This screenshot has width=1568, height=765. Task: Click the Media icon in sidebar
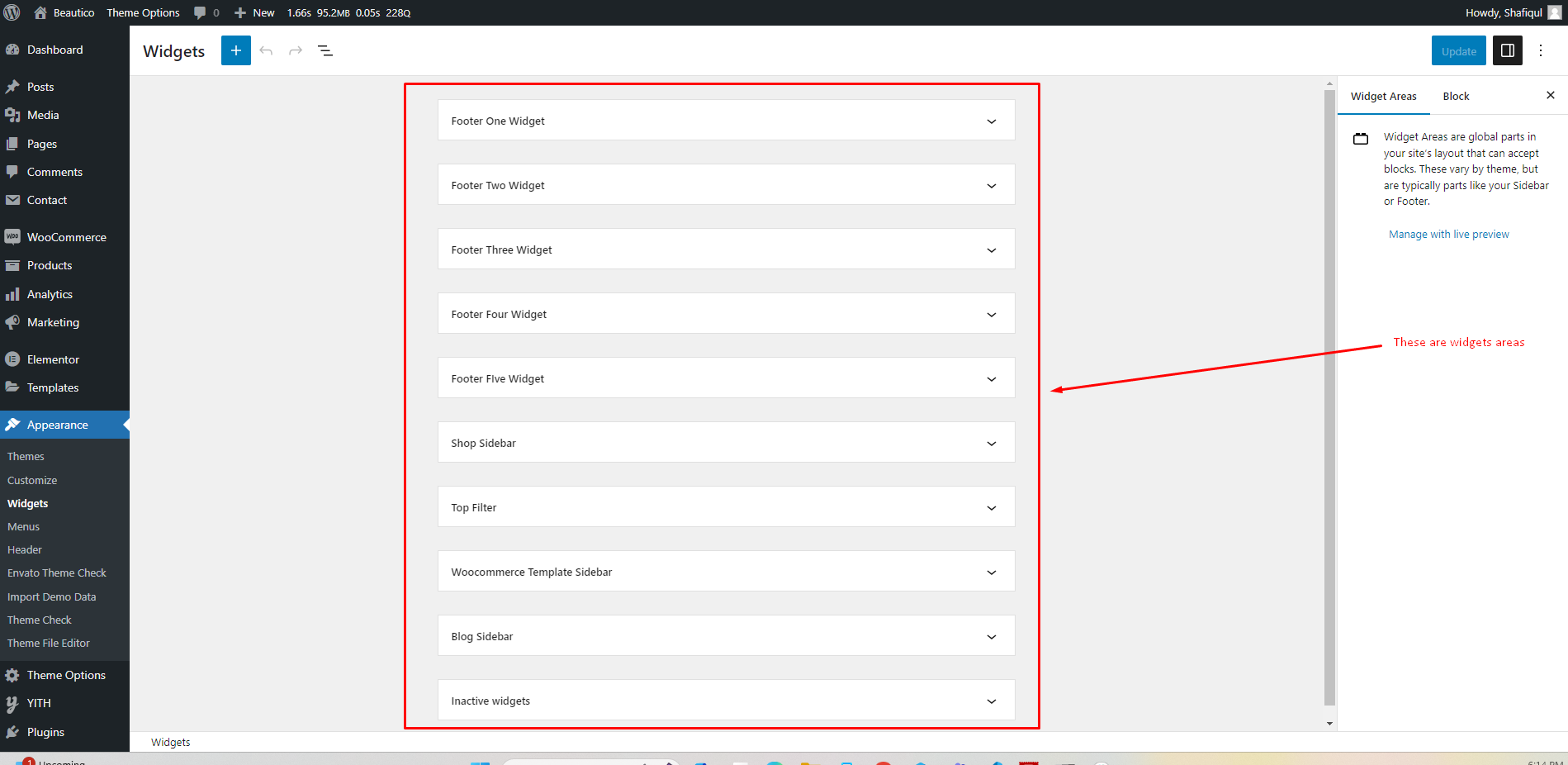coord(12,115)
